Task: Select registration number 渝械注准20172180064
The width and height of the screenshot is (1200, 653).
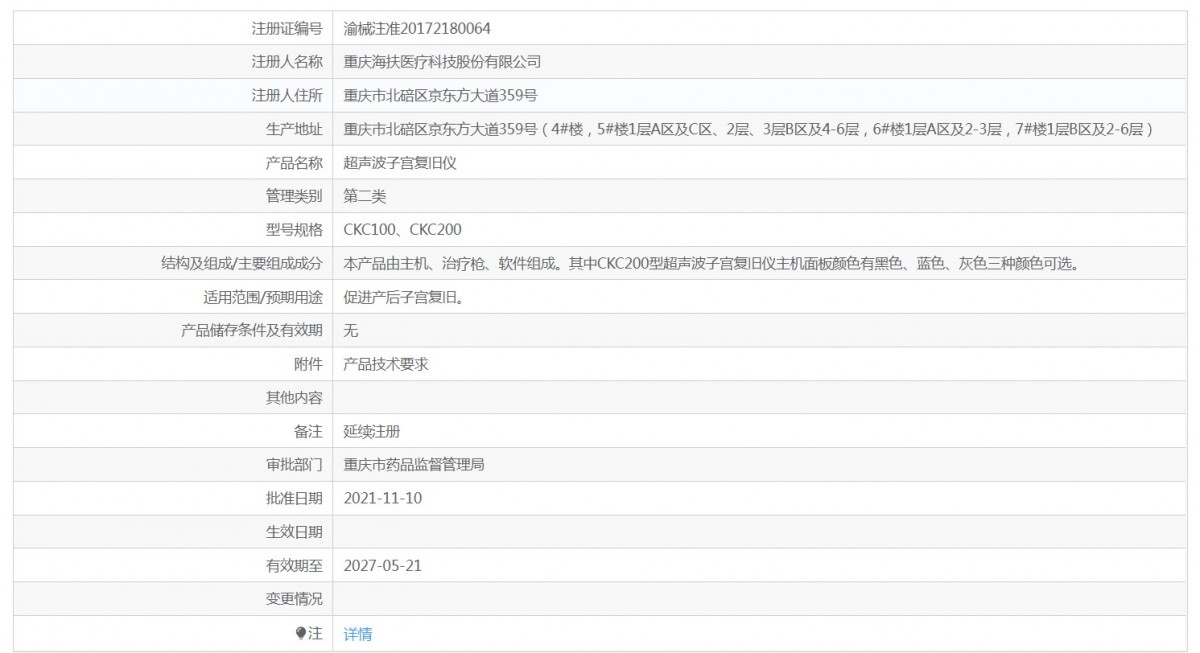Action: tap(416, 28)
